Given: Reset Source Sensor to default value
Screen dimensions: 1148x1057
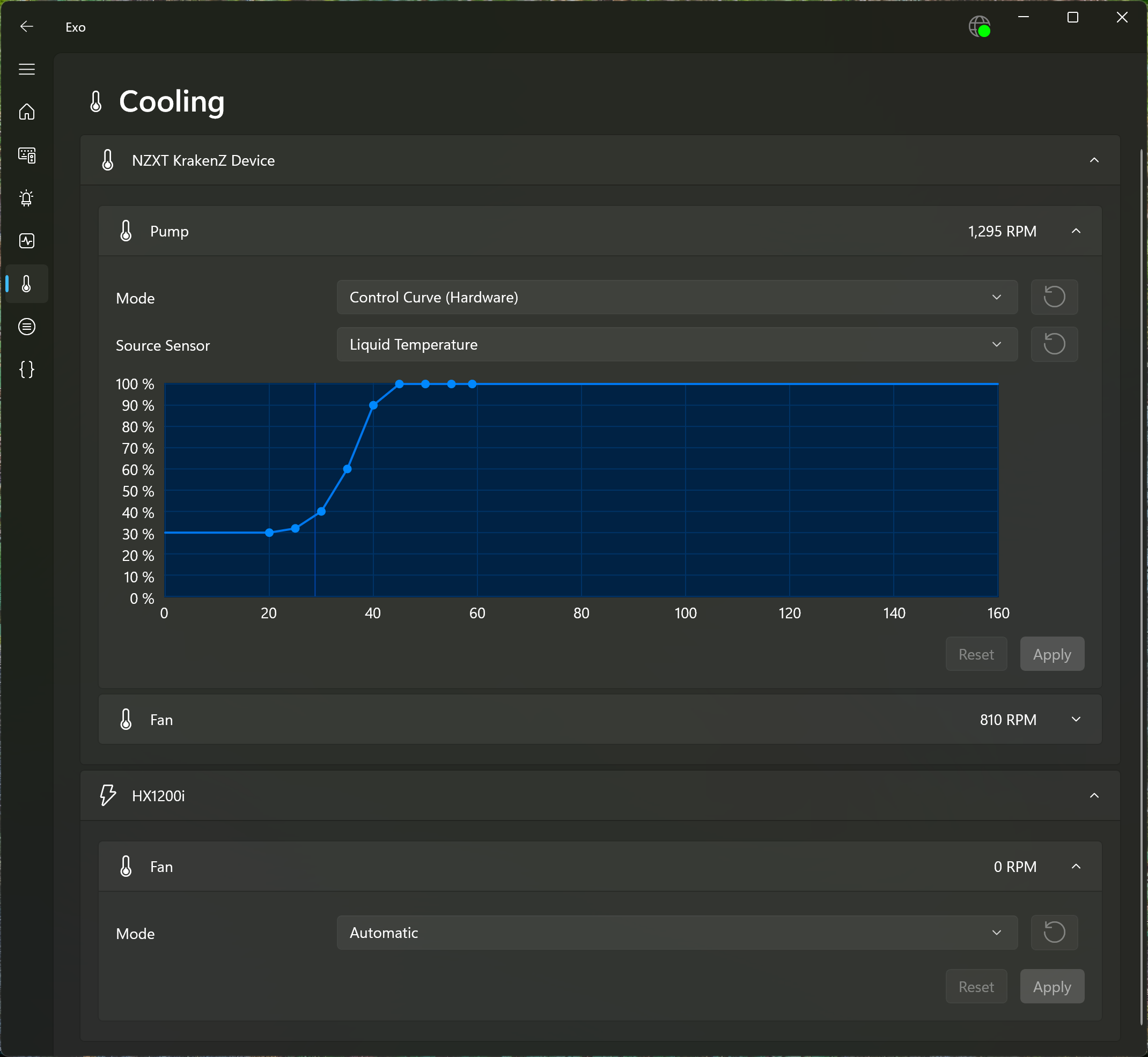Looking at the screenshot, I should tap(1054, 344).
